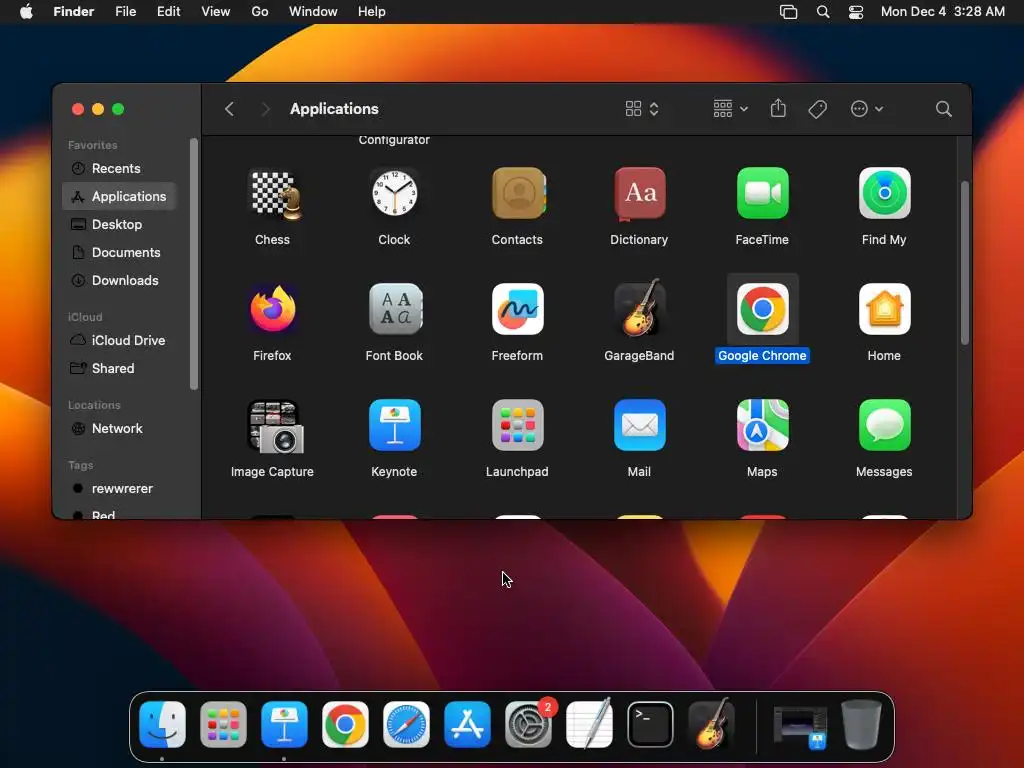The height and width of the screenshot is (768, 1024).
Task: Go to Desktop in the sidebar
Action: tap(119, 225)
